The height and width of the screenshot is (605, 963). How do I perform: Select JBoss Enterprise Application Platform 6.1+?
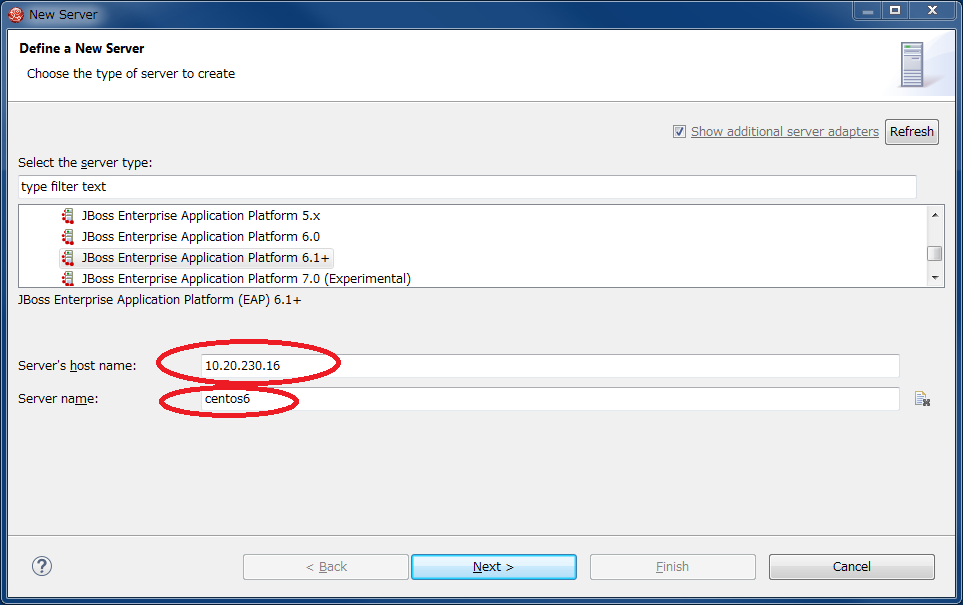click(x=206, y=257)
